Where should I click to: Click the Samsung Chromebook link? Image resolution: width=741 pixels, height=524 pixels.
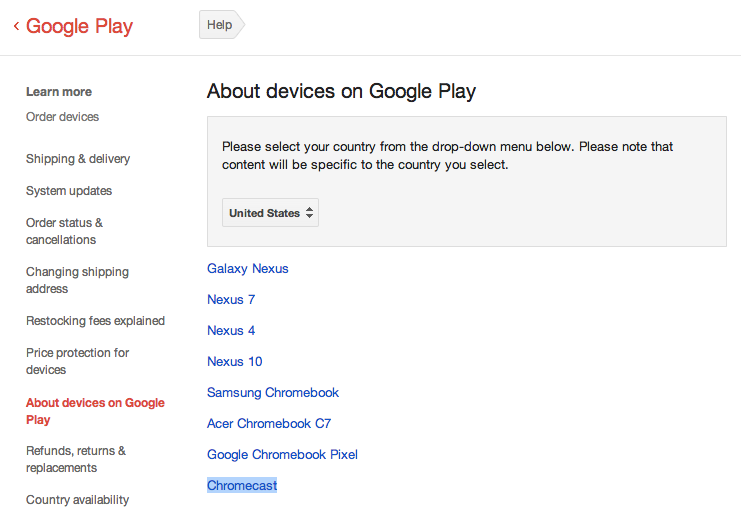273,392
